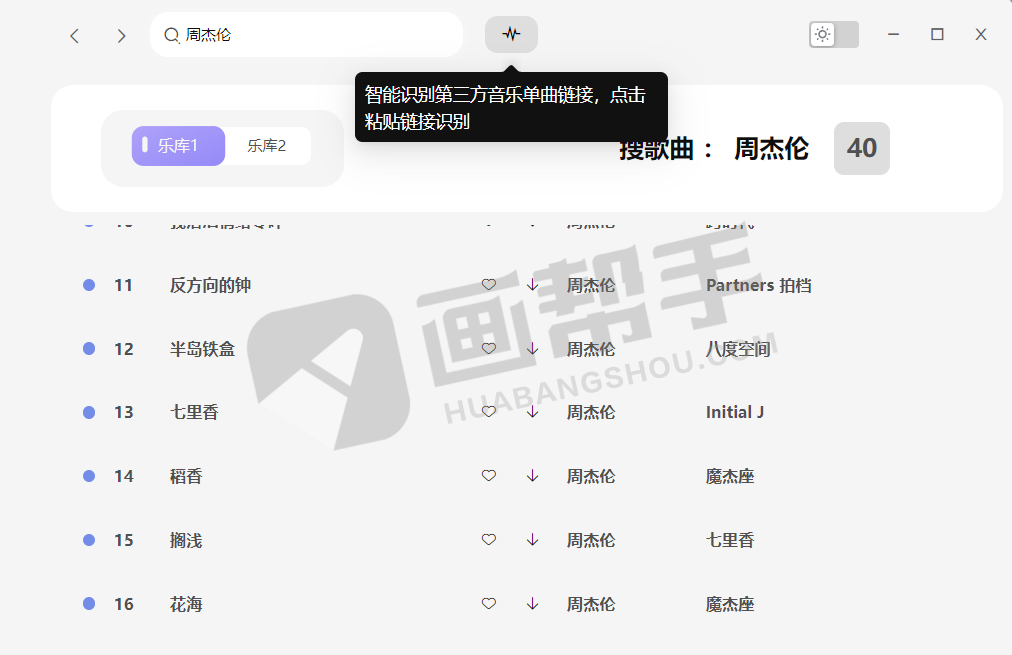Open artist 周杰伦 in row 15
Screen dimensions: 1012x655
(591, 540)
